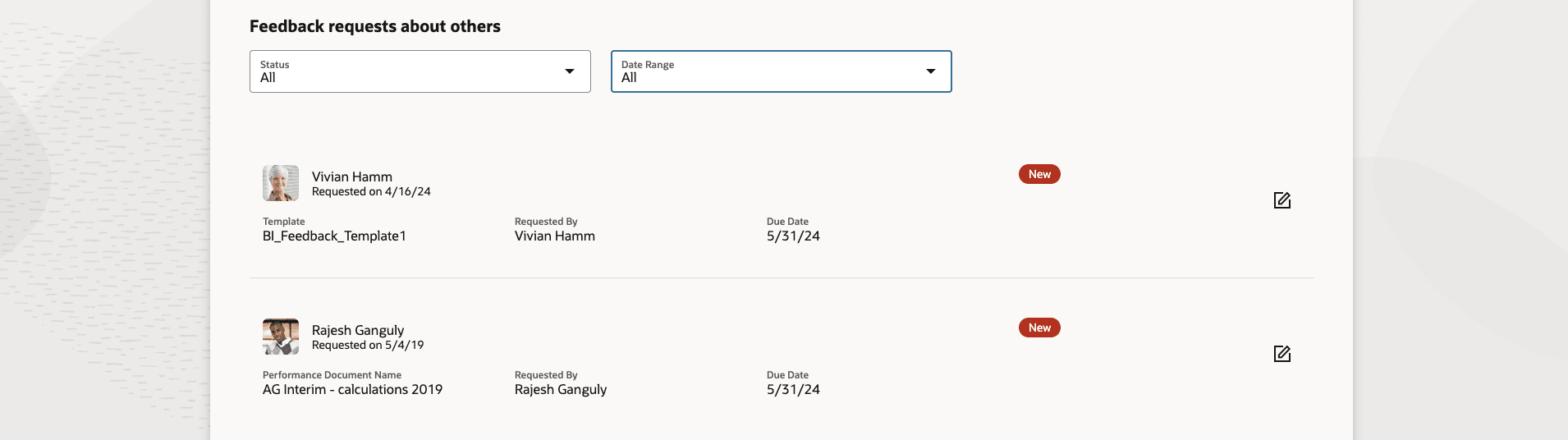Viewport: 1568px width, 440px height.
Task: Click the Date Range dropdown arrow
Action: pyautogui.click(x=930, y=71)
